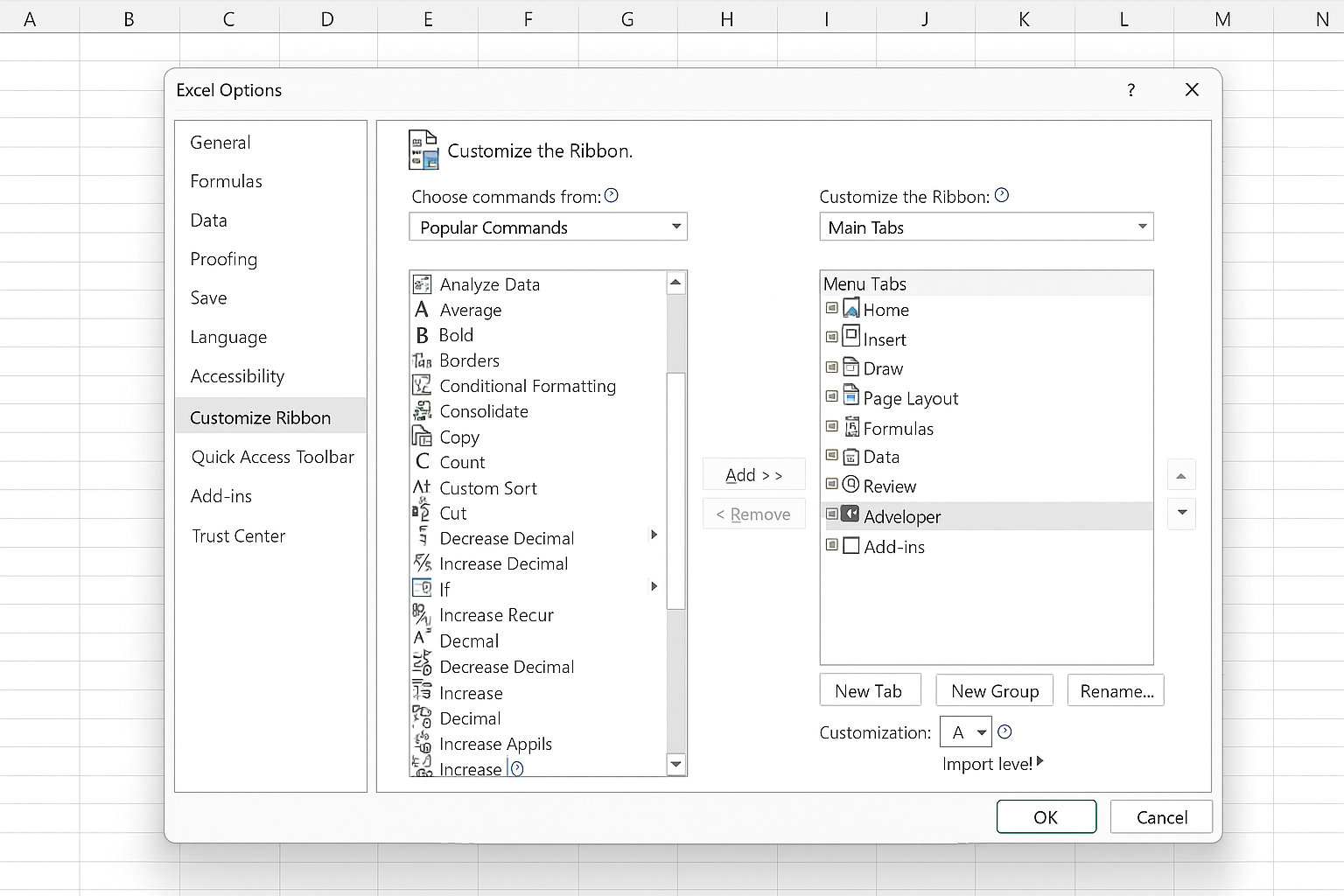Select column H header in the Excel worksheet
This screenshot has width=1344, height=896.
pyautogui.click(x=727, y=18)
